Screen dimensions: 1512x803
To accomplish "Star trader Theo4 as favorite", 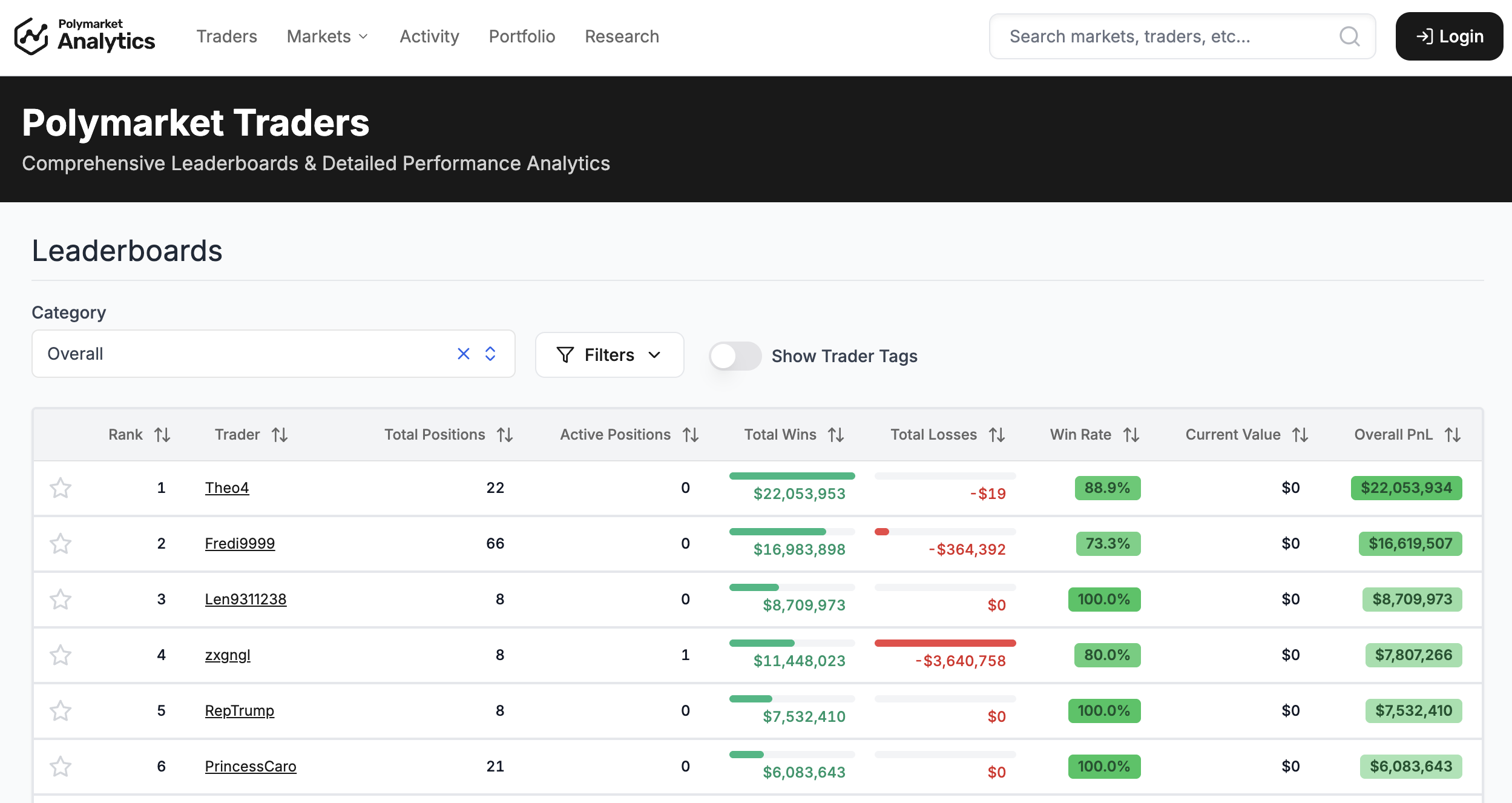I will 61,488.
